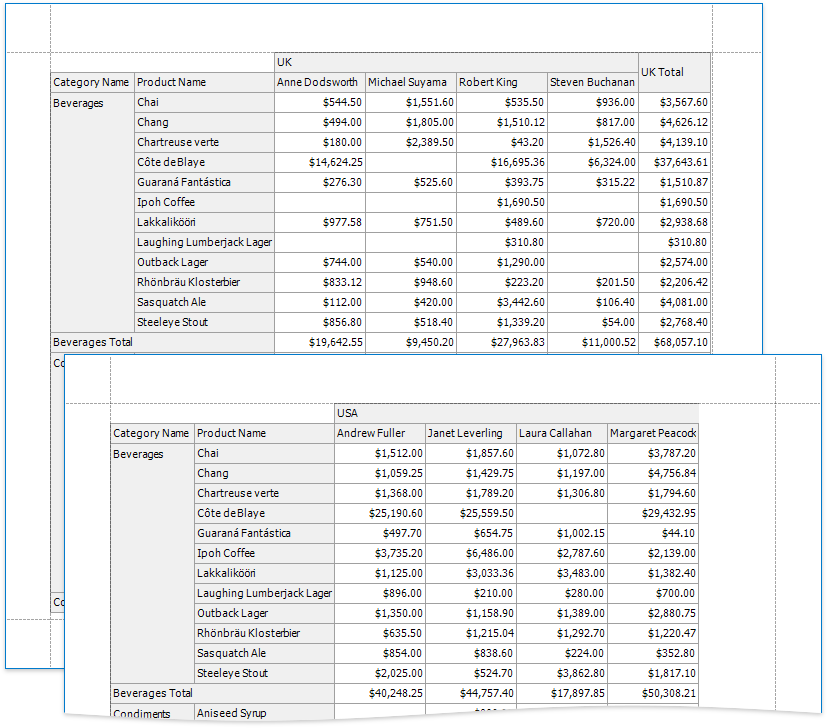The image size is (827, 728).
Task: Select the Steven Buchanan column header
Action: pyautogui.click(x=592, y=82)
